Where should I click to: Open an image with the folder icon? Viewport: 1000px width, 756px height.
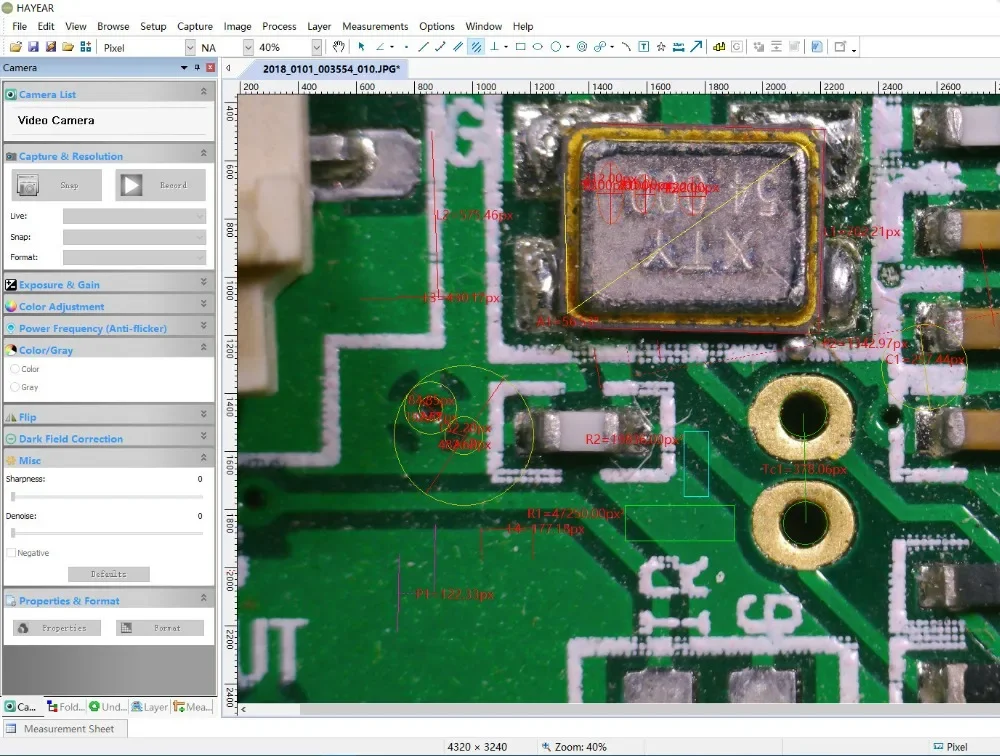point(16,46)
